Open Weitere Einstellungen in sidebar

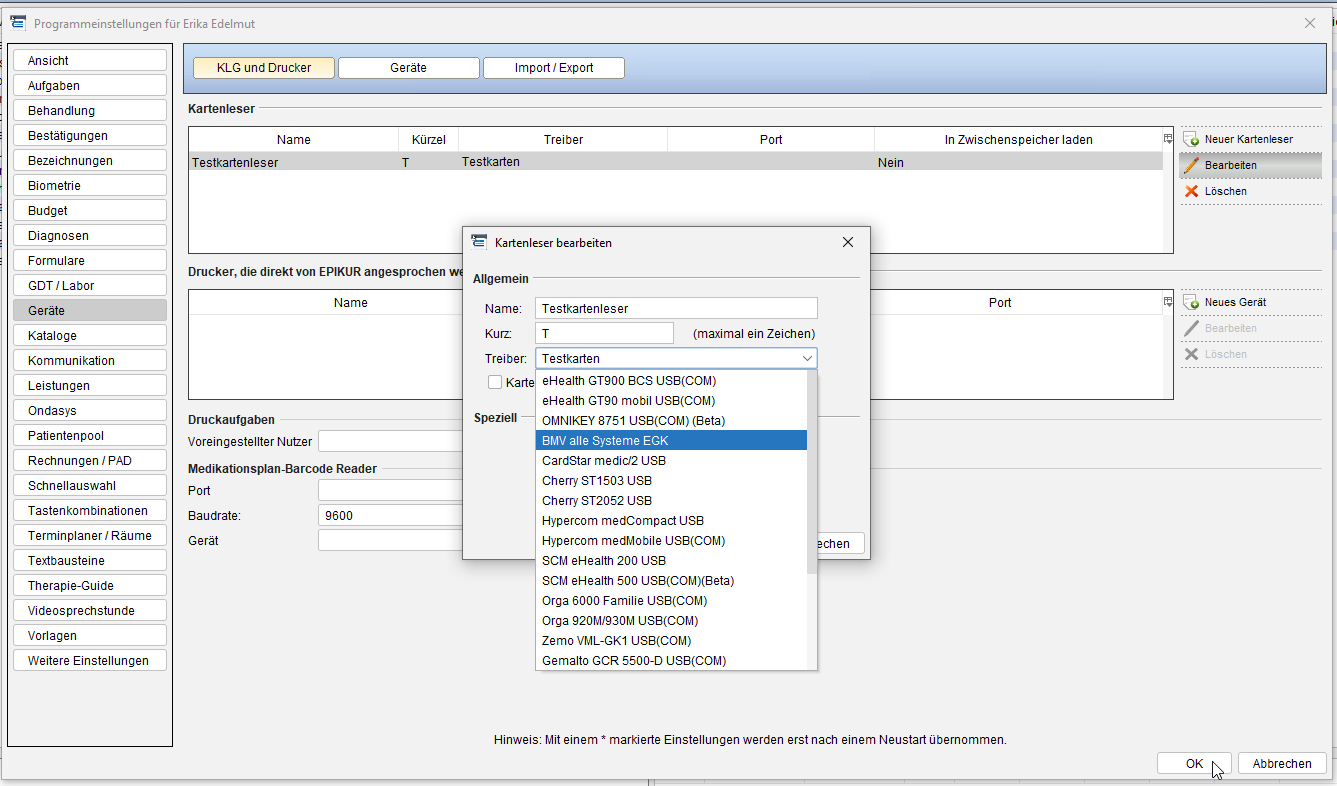click(90, 661)
